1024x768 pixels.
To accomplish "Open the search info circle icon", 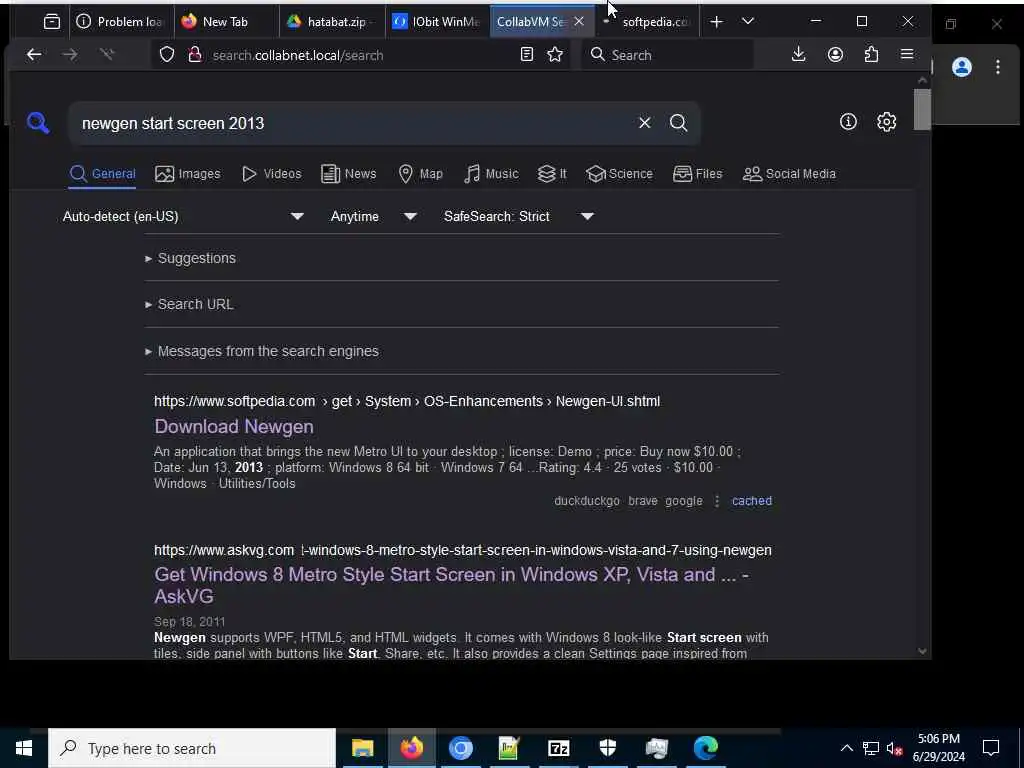I will [x=848, y=121].
